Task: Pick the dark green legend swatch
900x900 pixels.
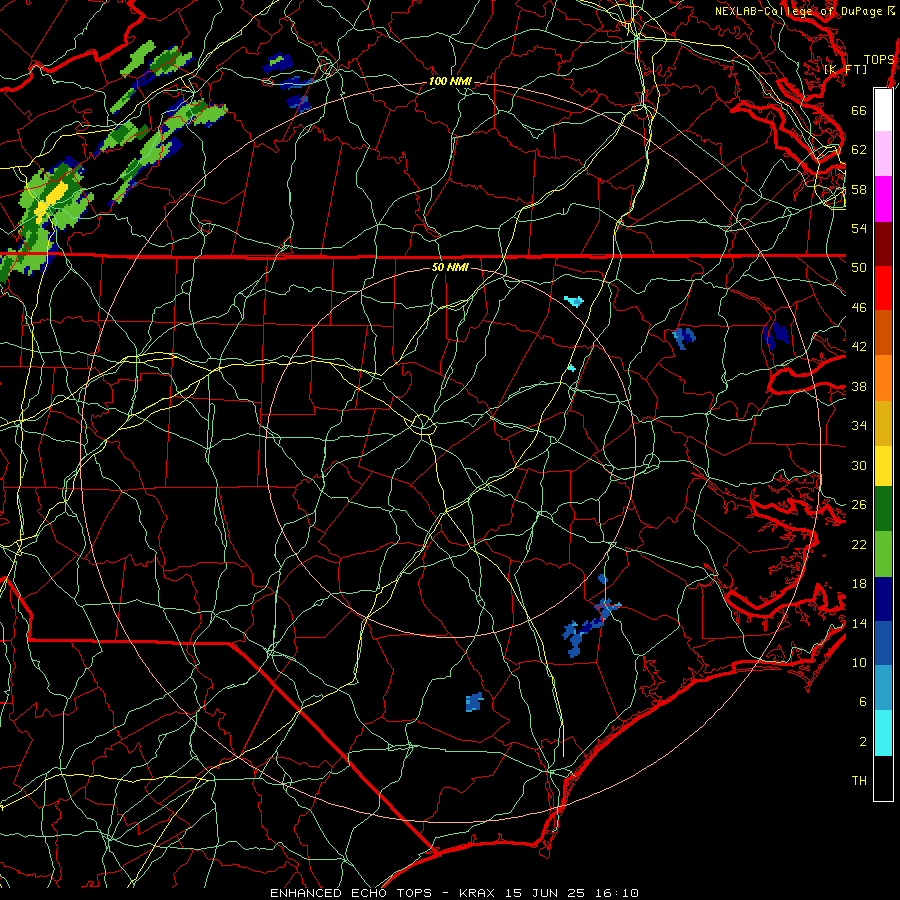Action: [x=883, y=509]
